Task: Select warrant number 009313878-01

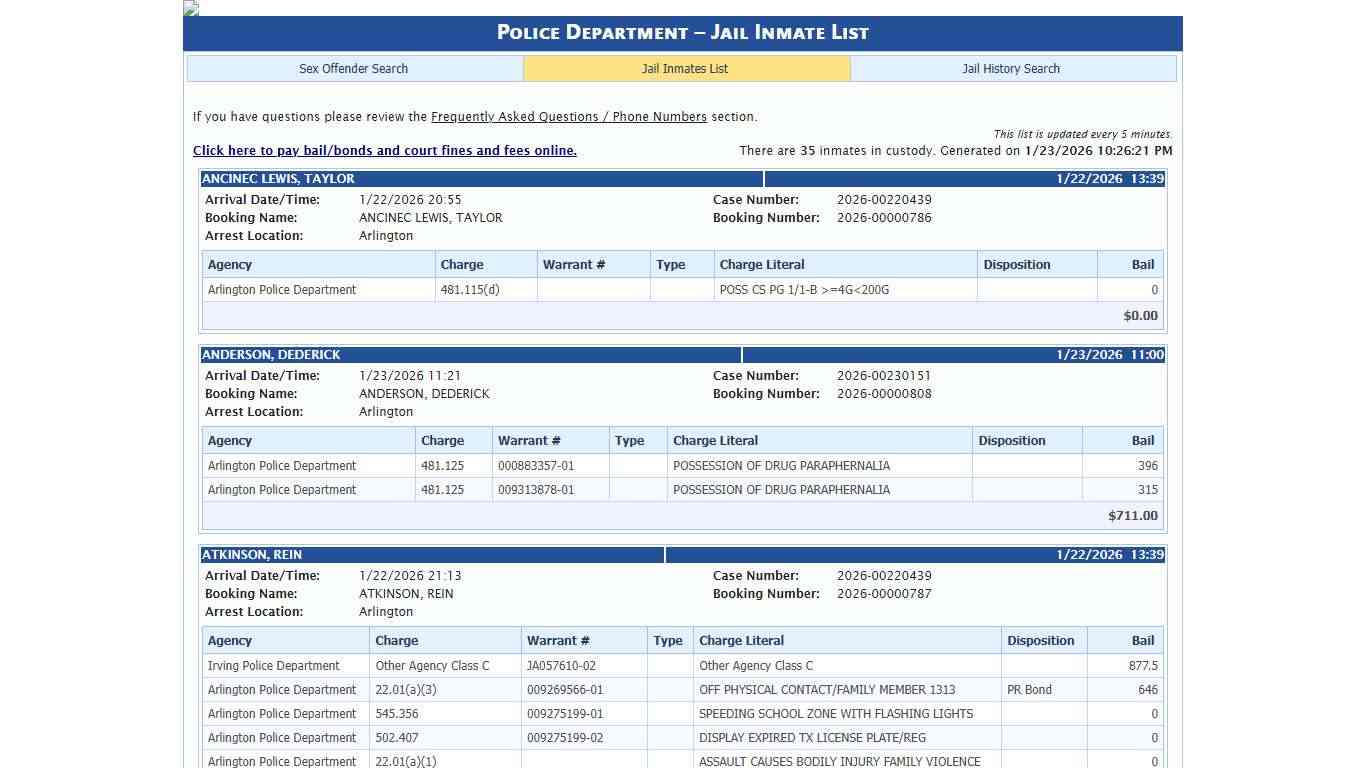Action: 536,490
